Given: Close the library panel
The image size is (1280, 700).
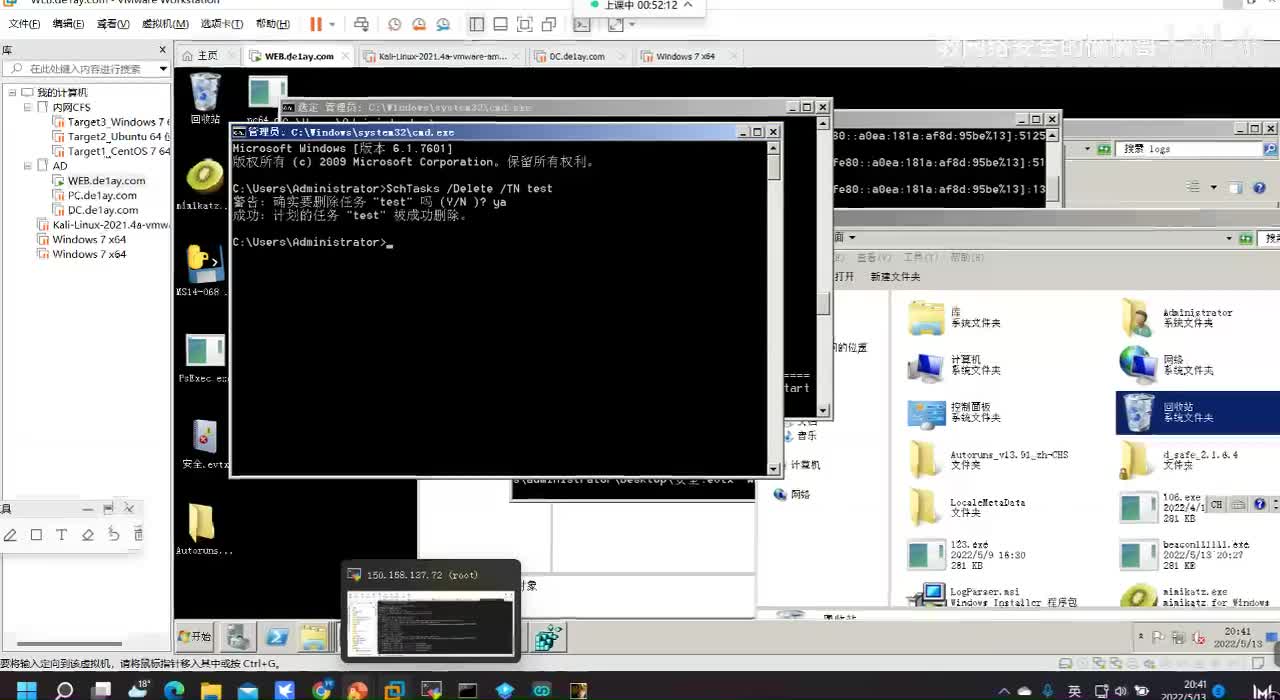Looking at the screenshot, I should 163,49.
